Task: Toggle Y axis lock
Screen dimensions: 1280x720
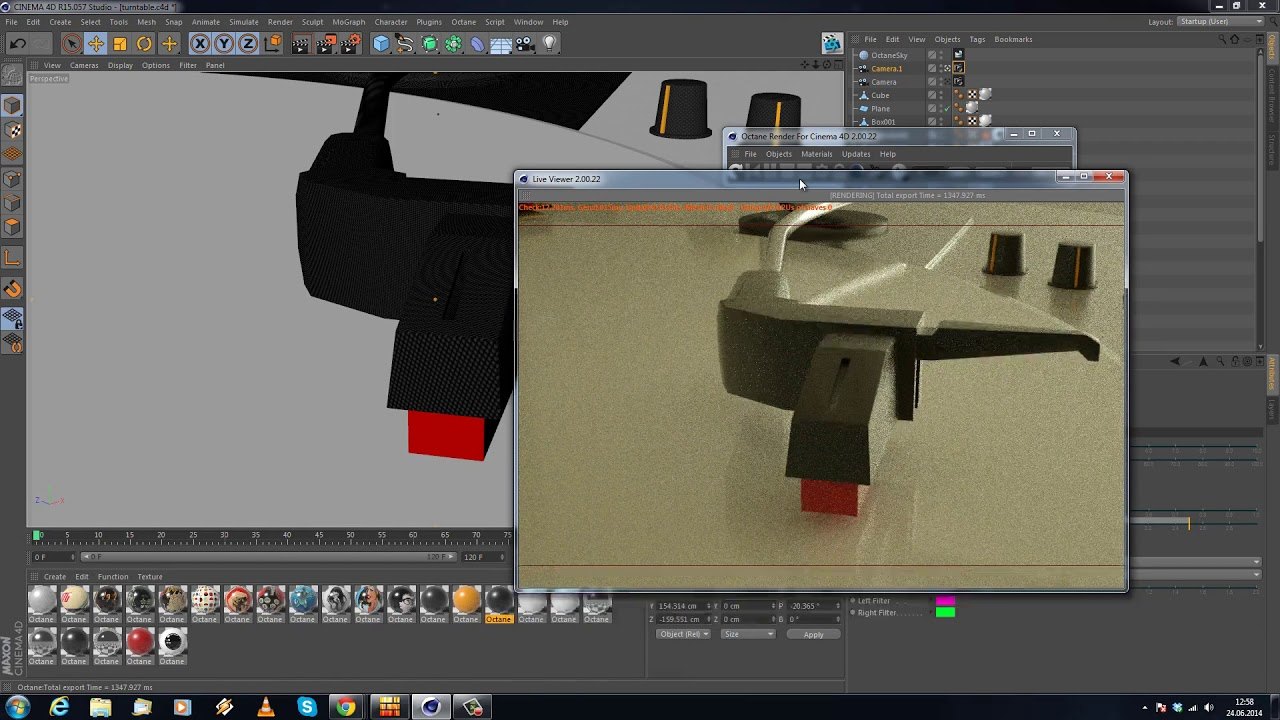Action: point(224,43)
